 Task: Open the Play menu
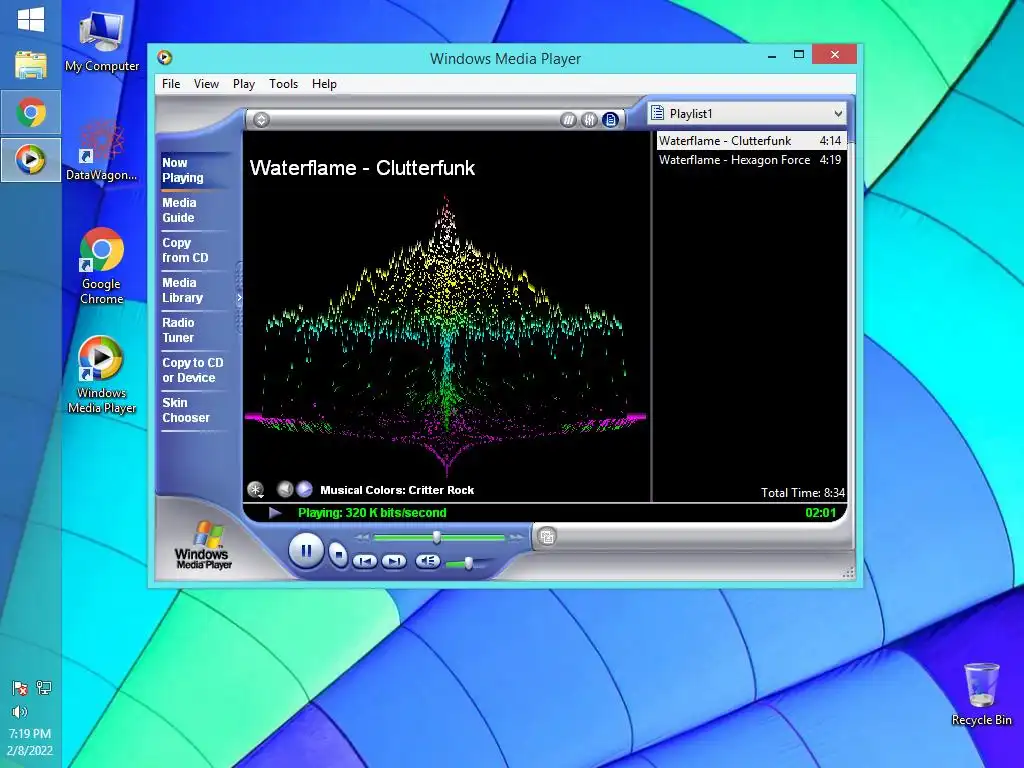(x=244, y=84)
